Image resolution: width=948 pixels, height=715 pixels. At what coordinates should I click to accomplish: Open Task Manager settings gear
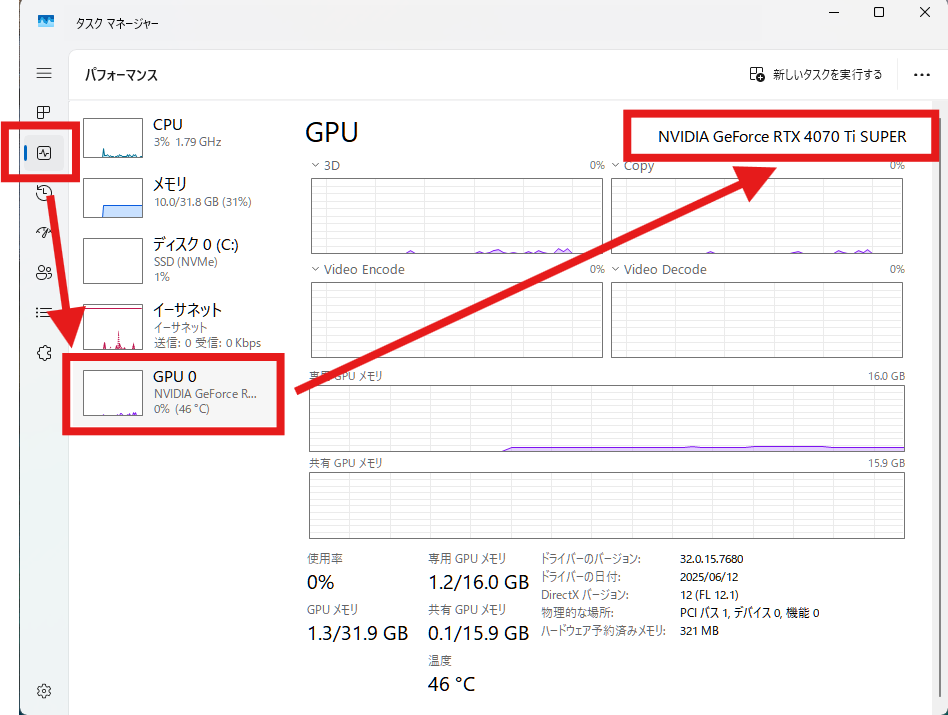[44, 691]
